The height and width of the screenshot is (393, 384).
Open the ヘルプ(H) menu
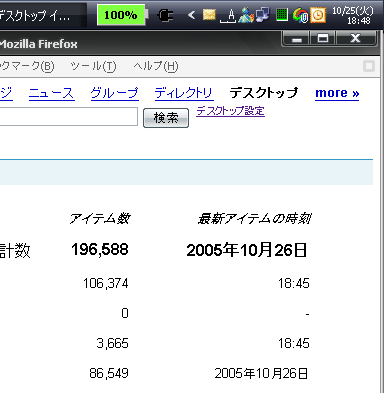point(156,66)
